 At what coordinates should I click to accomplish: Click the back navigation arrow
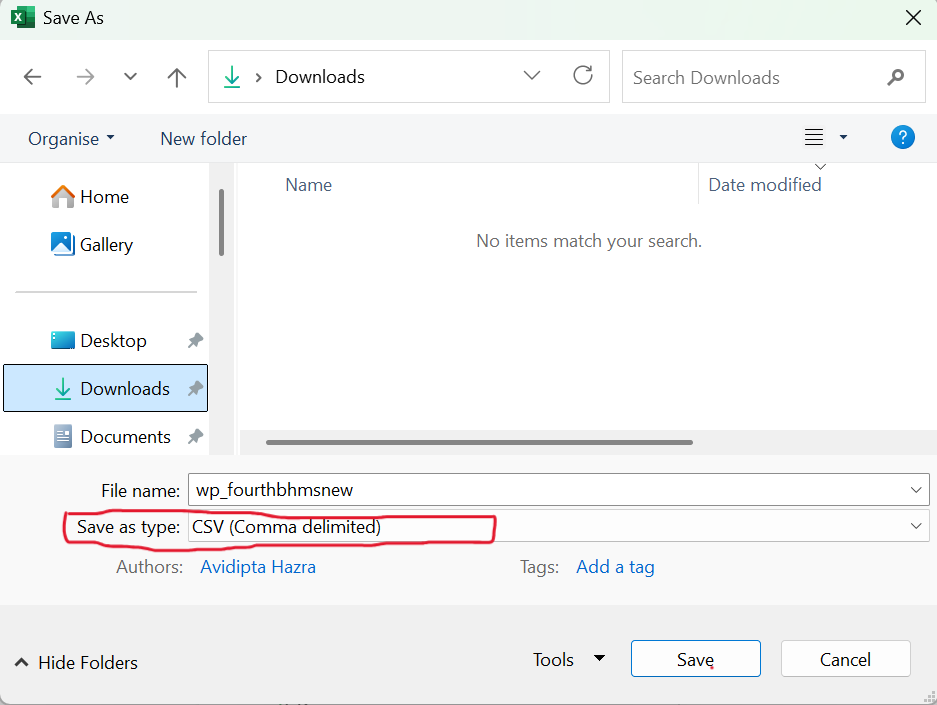[33, 77]
